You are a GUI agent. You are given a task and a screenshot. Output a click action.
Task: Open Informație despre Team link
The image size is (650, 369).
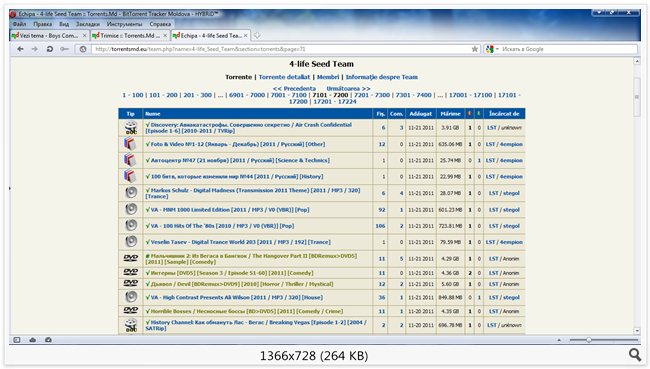382,77
